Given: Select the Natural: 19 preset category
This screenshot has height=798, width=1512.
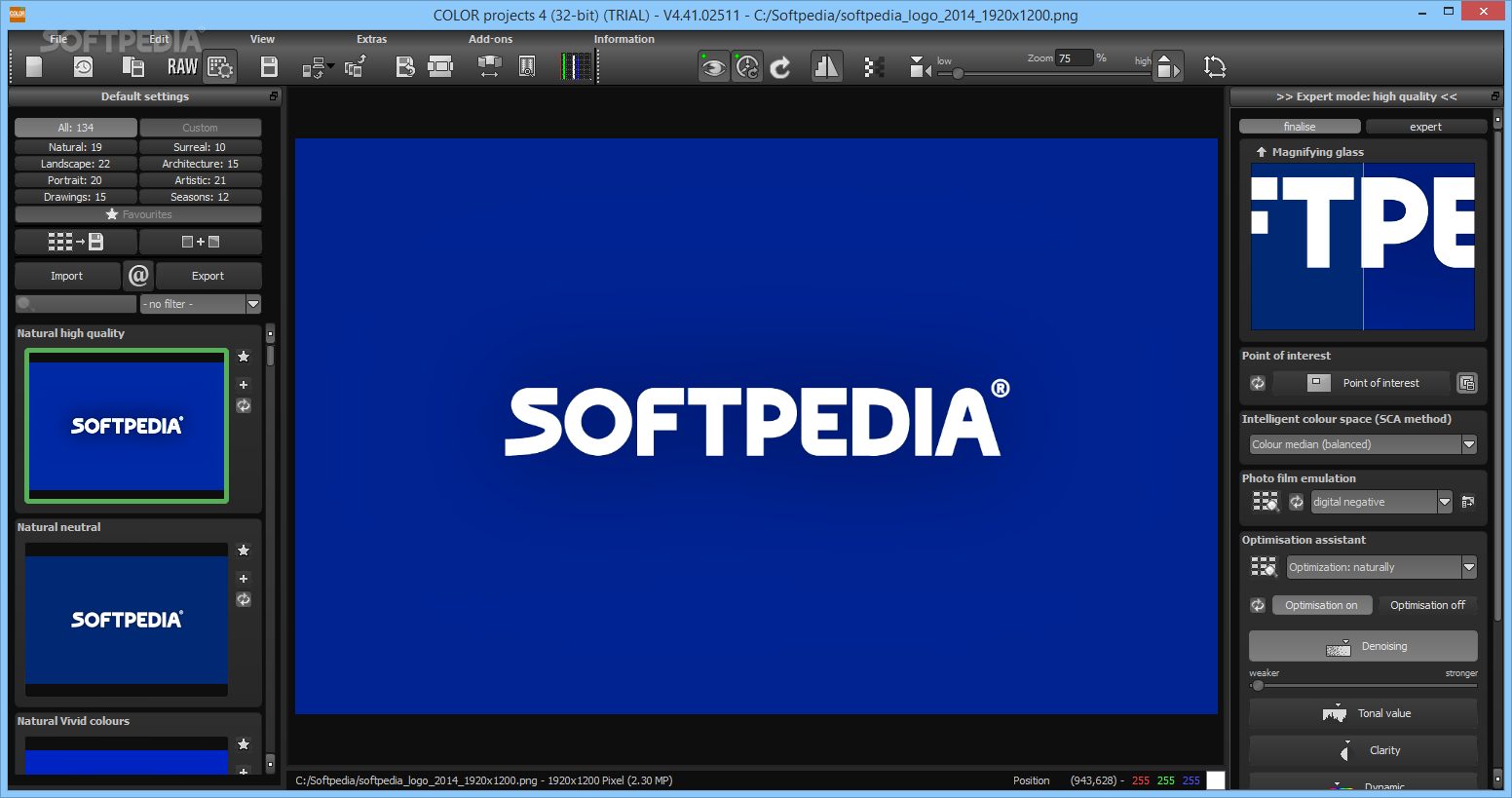Looking at the screenshot, I should point(76,147).
